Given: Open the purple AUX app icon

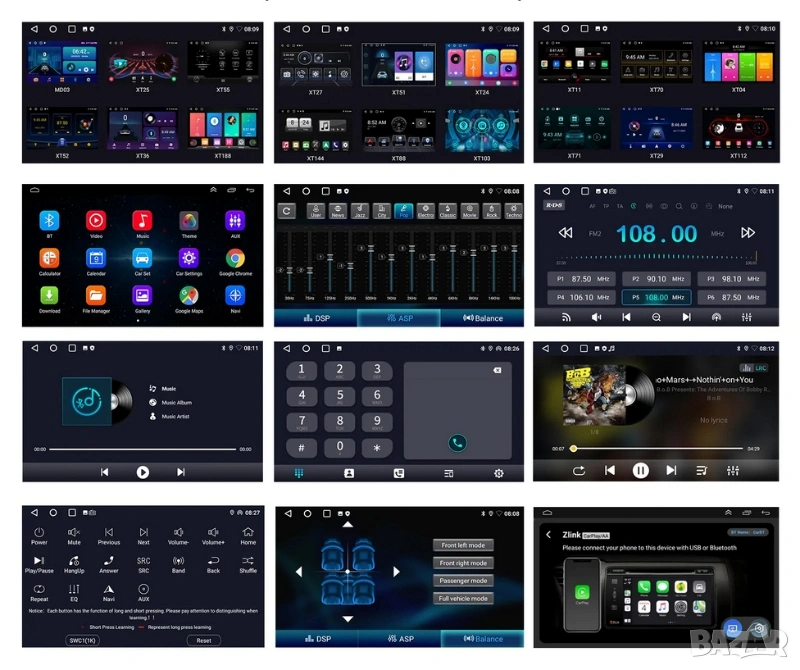Looking at the screenshot, I should (235, 221).
